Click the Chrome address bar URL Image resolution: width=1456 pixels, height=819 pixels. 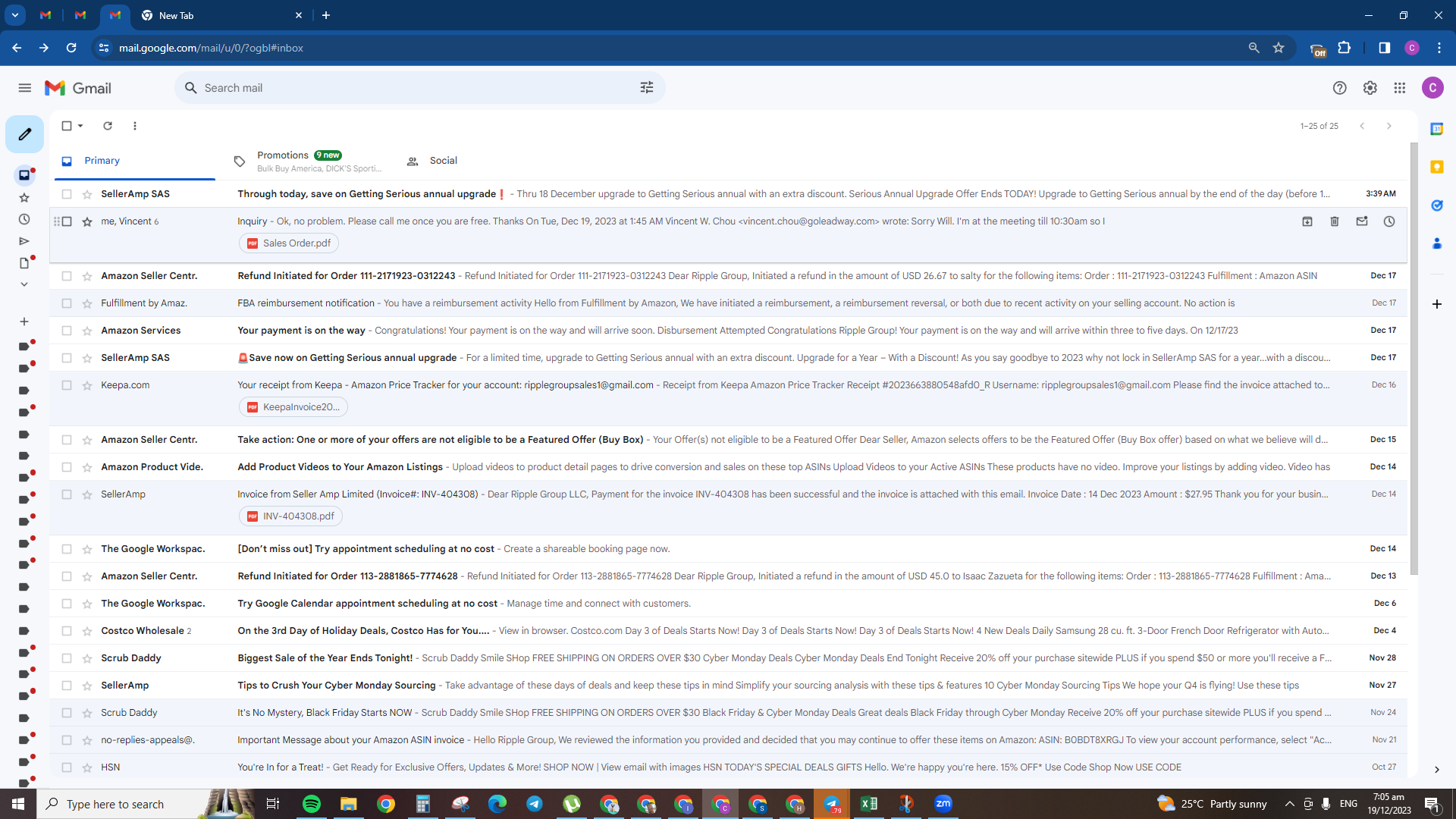(x=211, y=48)
